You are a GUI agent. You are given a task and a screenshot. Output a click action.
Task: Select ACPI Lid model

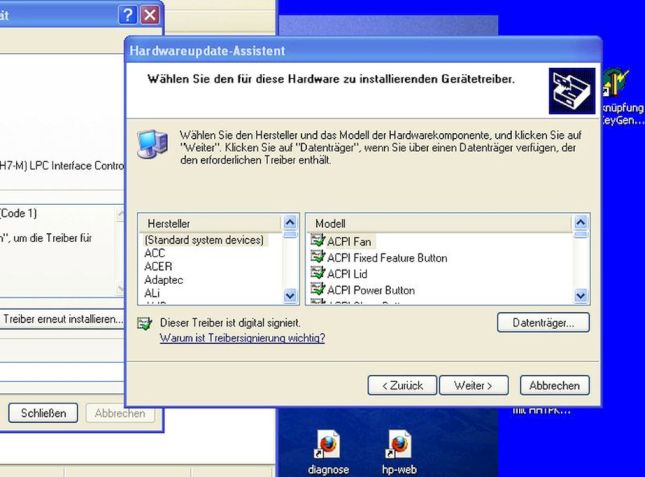coord(347,274)
